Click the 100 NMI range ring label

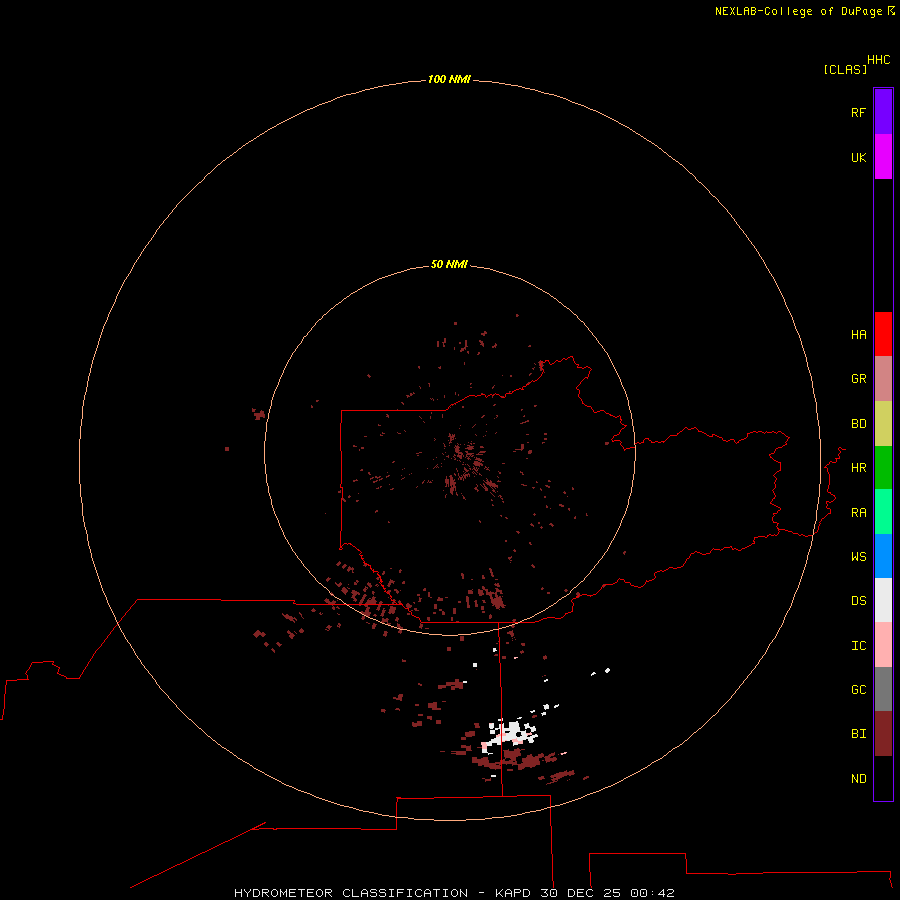(449, 79)
